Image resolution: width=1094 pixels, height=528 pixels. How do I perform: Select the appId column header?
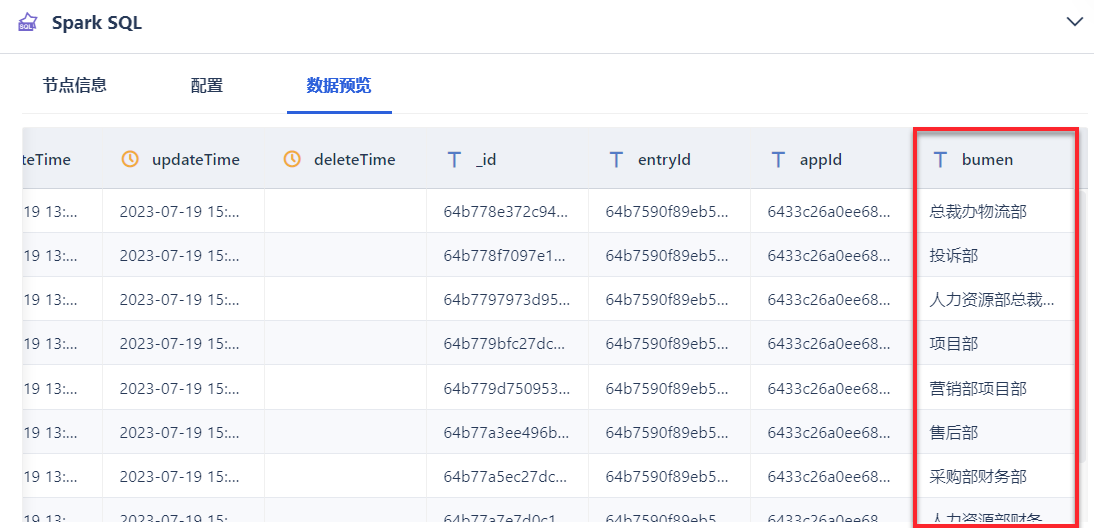[831, 159]
